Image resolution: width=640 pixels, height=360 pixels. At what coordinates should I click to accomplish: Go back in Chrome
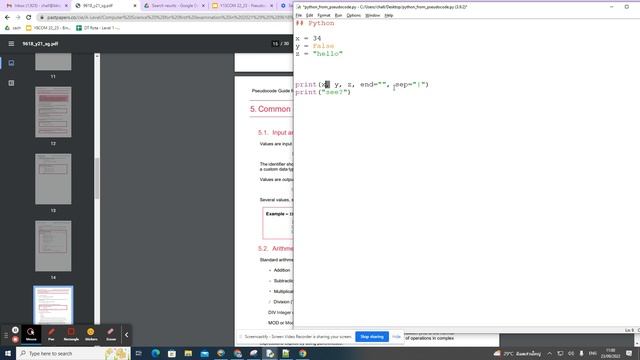pyautogui.click(x=7, y=18)
